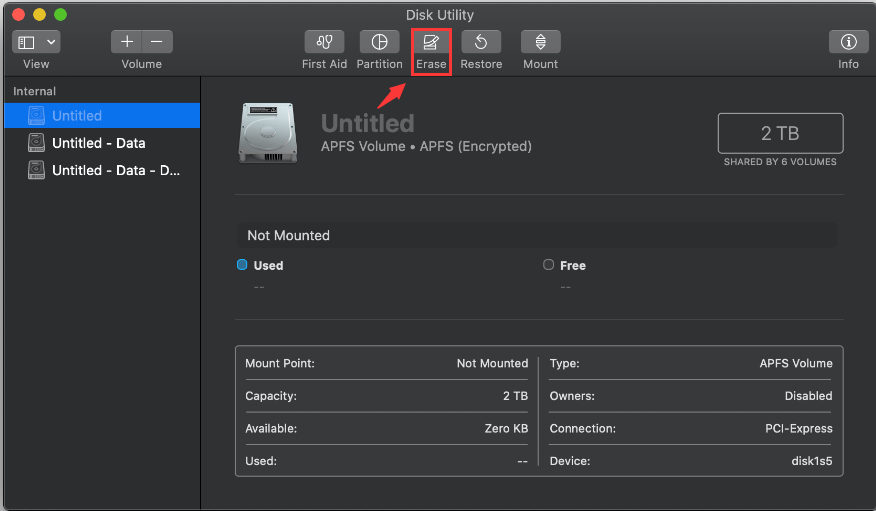The height and width of the screenshot is (511, 876).
Task: Click the Used blue legend indicator
Action: 242,265
